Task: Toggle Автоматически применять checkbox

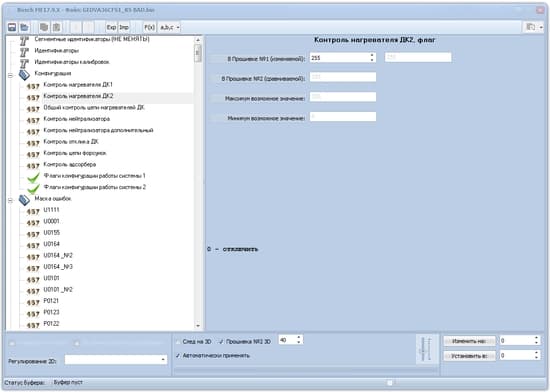Action: click(178, 356)
